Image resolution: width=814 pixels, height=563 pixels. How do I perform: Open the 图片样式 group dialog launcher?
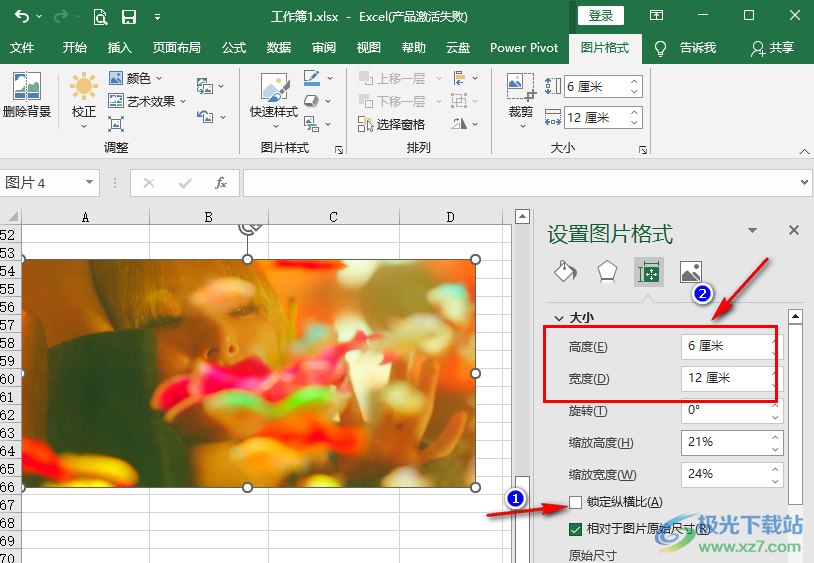coord(339,150)
